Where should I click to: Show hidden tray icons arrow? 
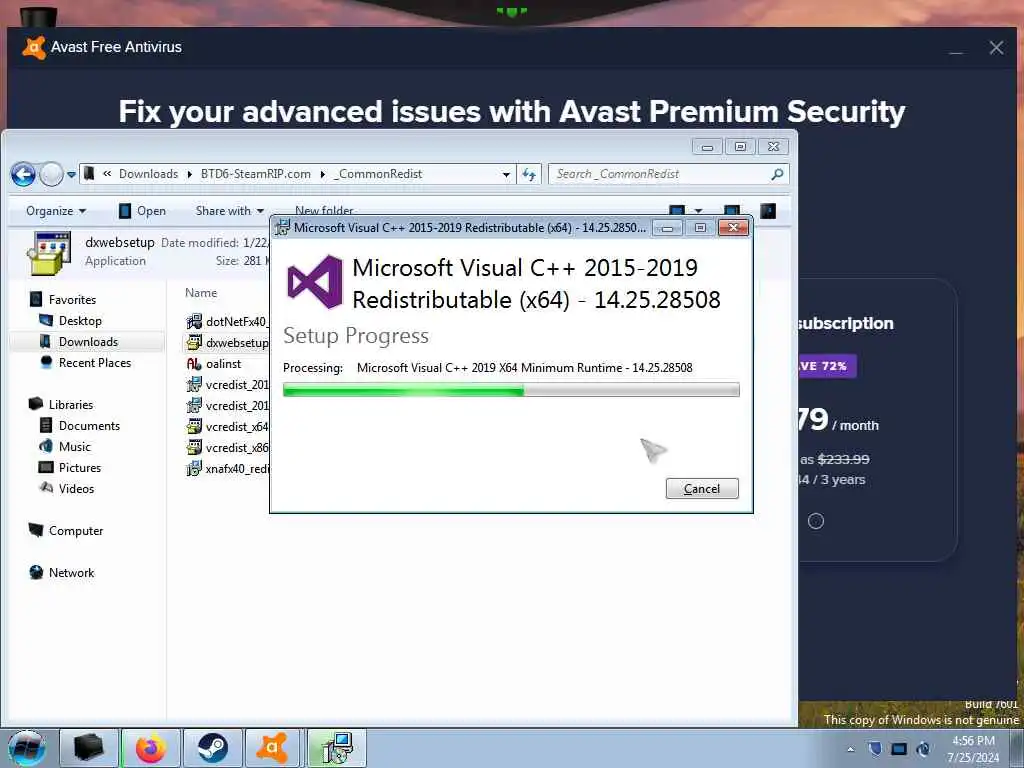(850, 749)
